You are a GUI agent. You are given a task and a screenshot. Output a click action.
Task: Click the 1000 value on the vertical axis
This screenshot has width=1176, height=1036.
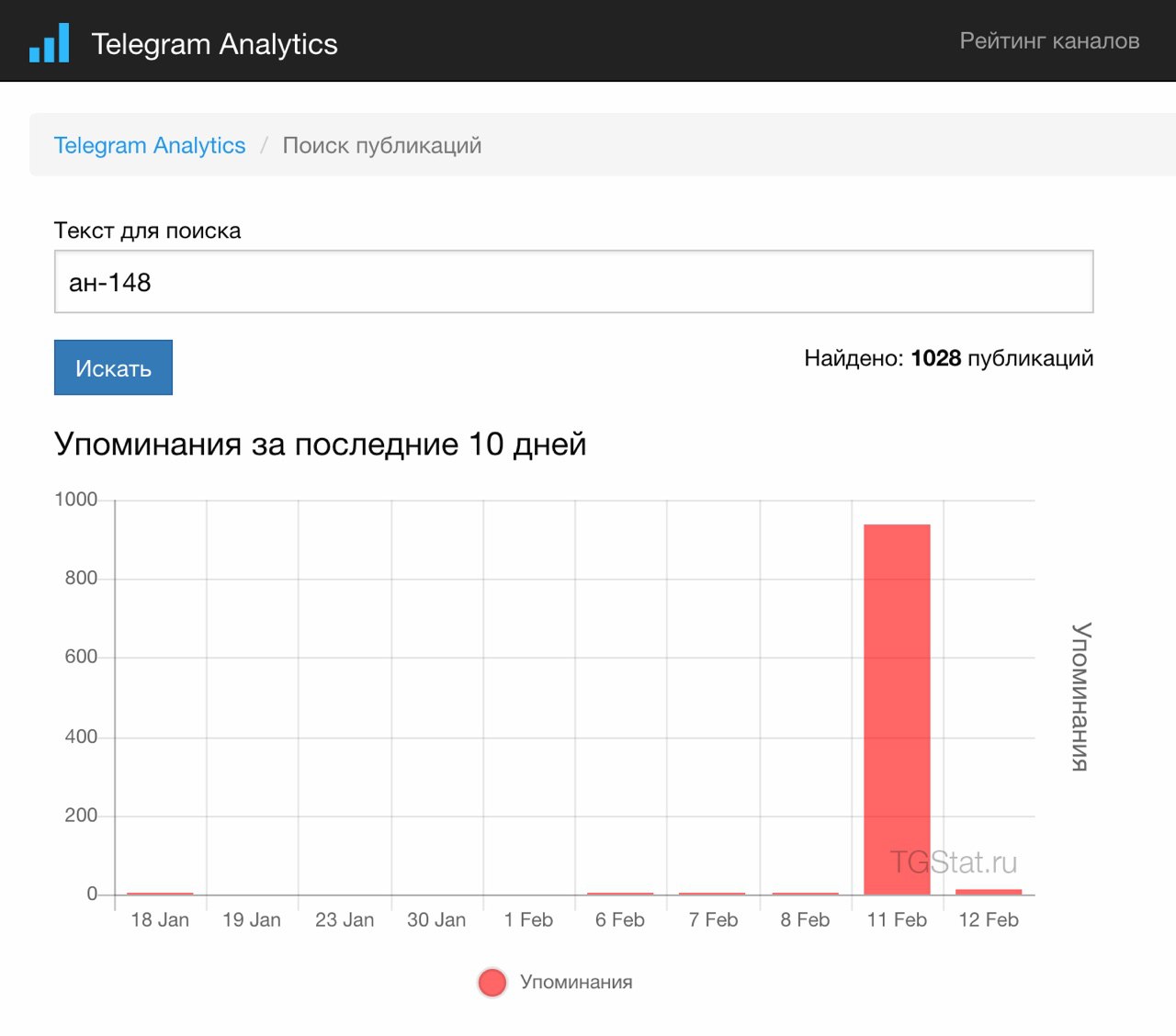76,500
